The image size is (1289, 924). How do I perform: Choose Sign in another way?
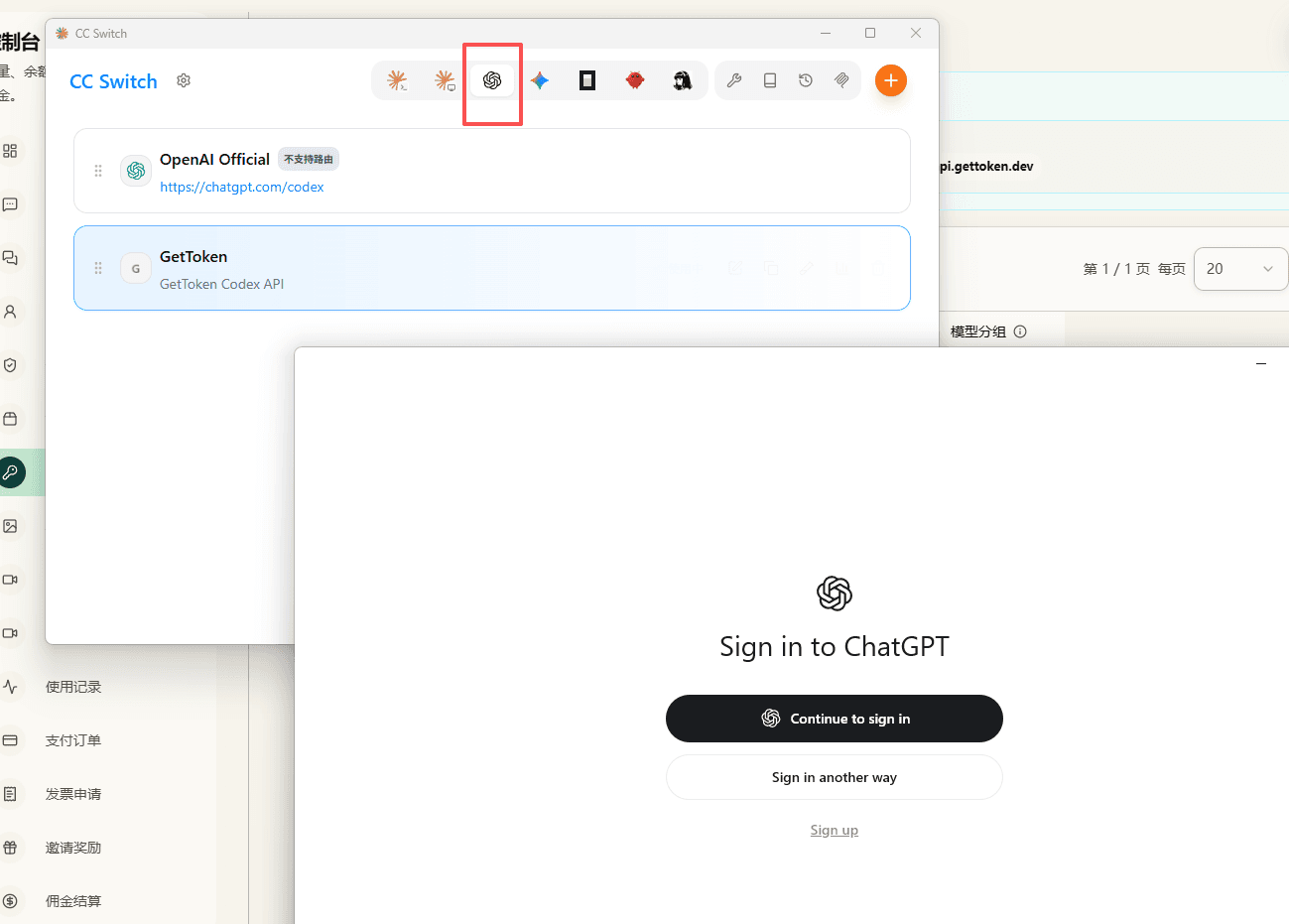pos(835,777)
